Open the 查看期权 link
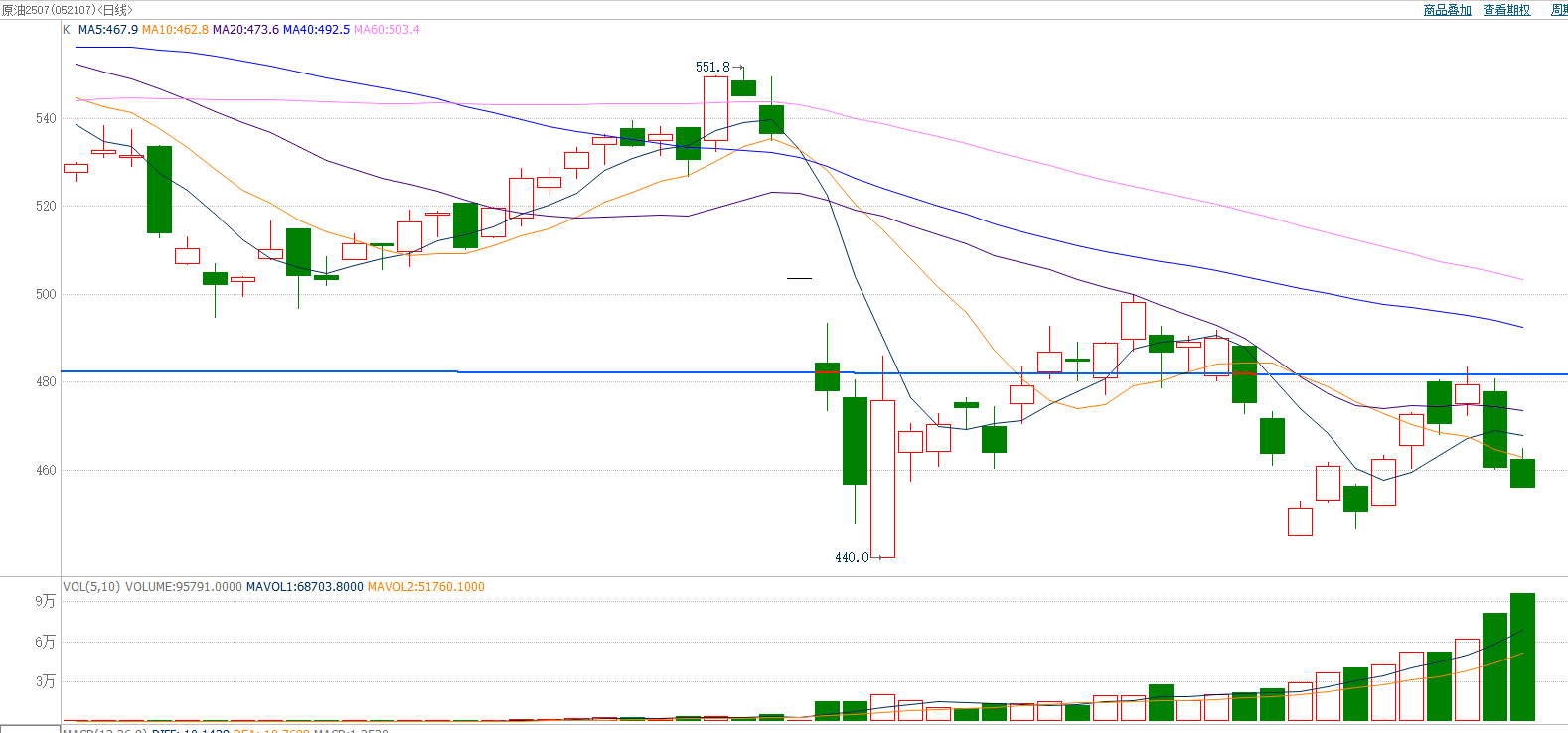1568x733 pixels. (x=1506, y=10)
